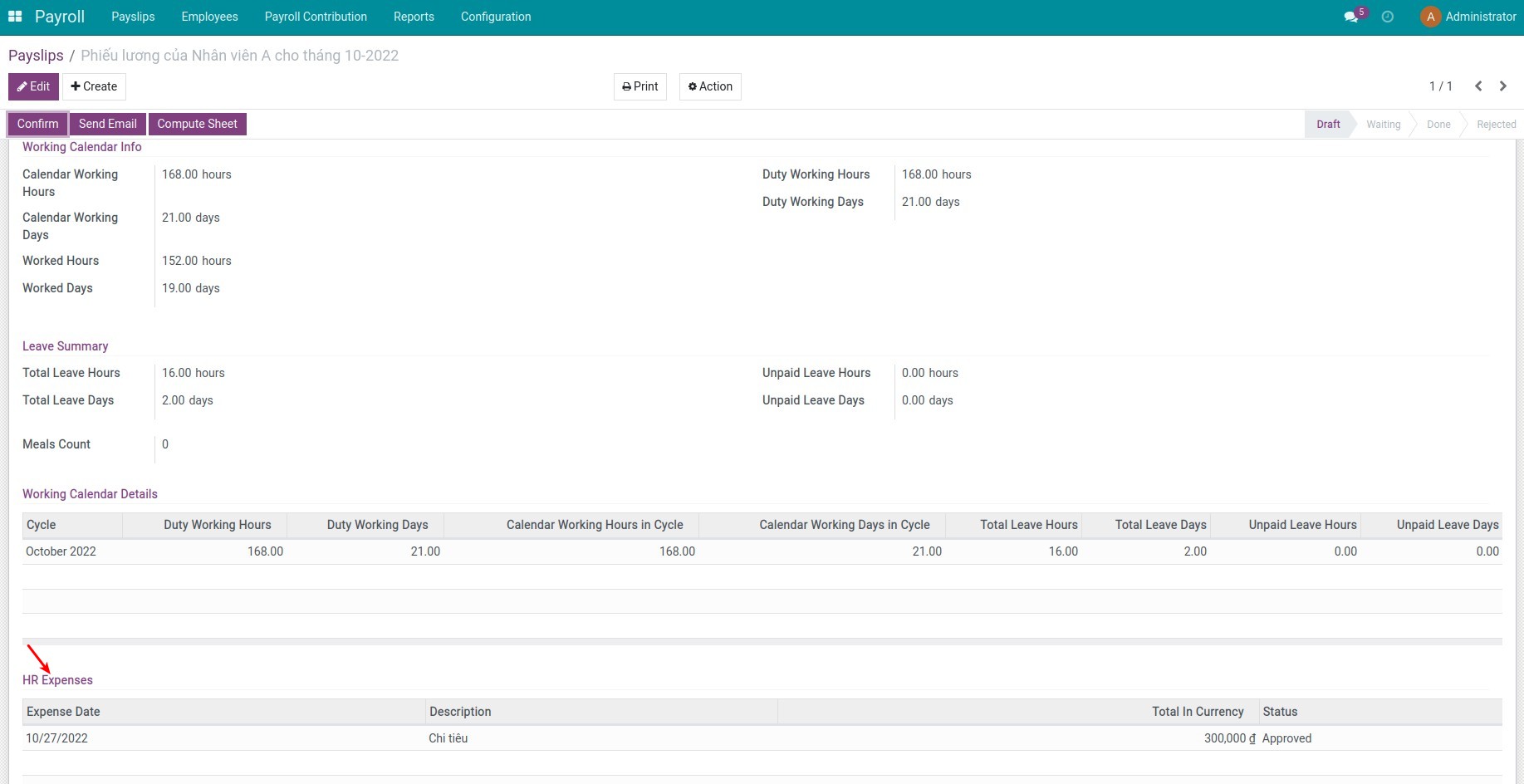Open the messaging icon with 5 notifications

(x=1352, y=17)
